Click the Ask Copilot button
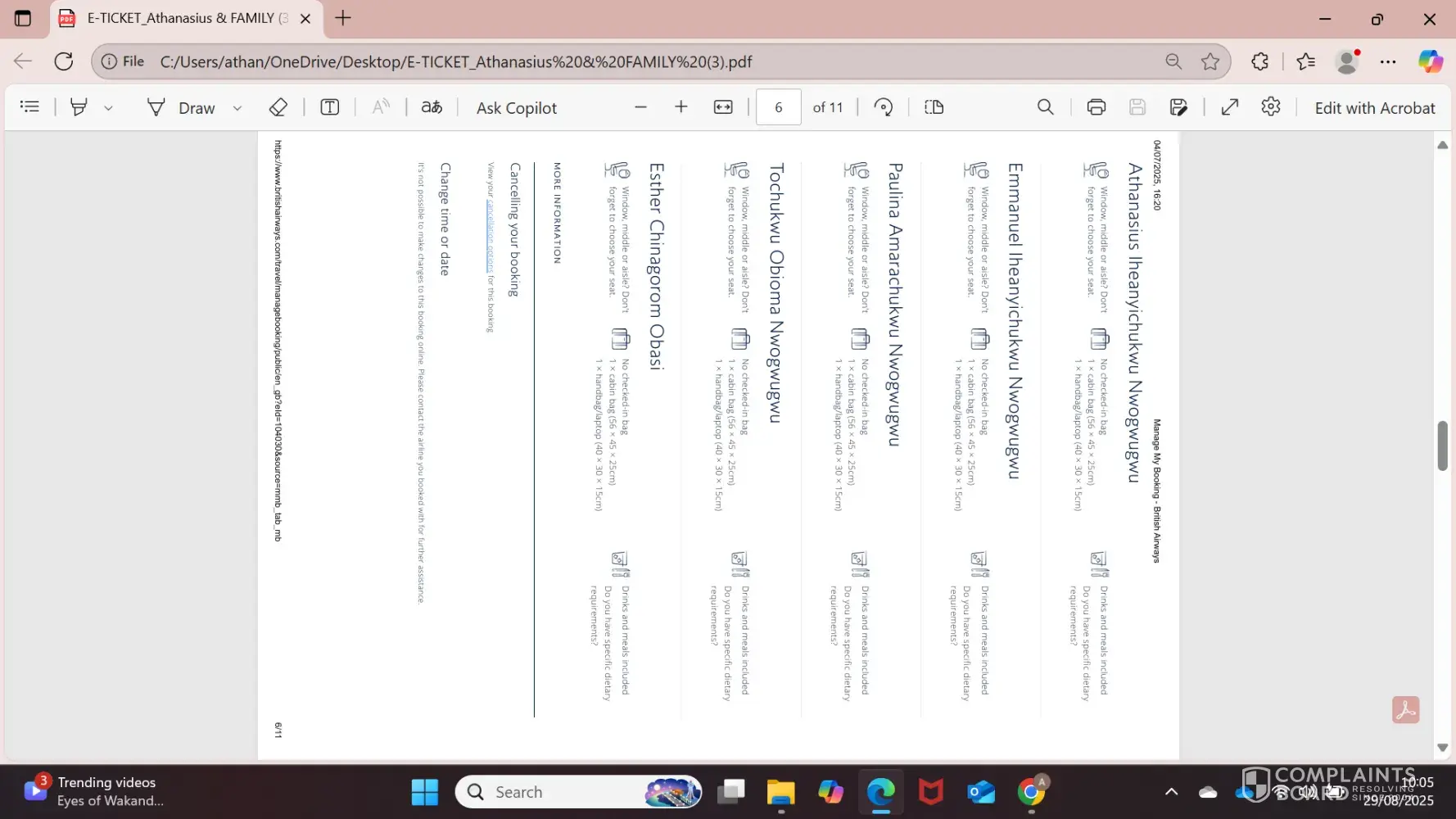Screen dimensions: 1456x819 tap(516, 108)
